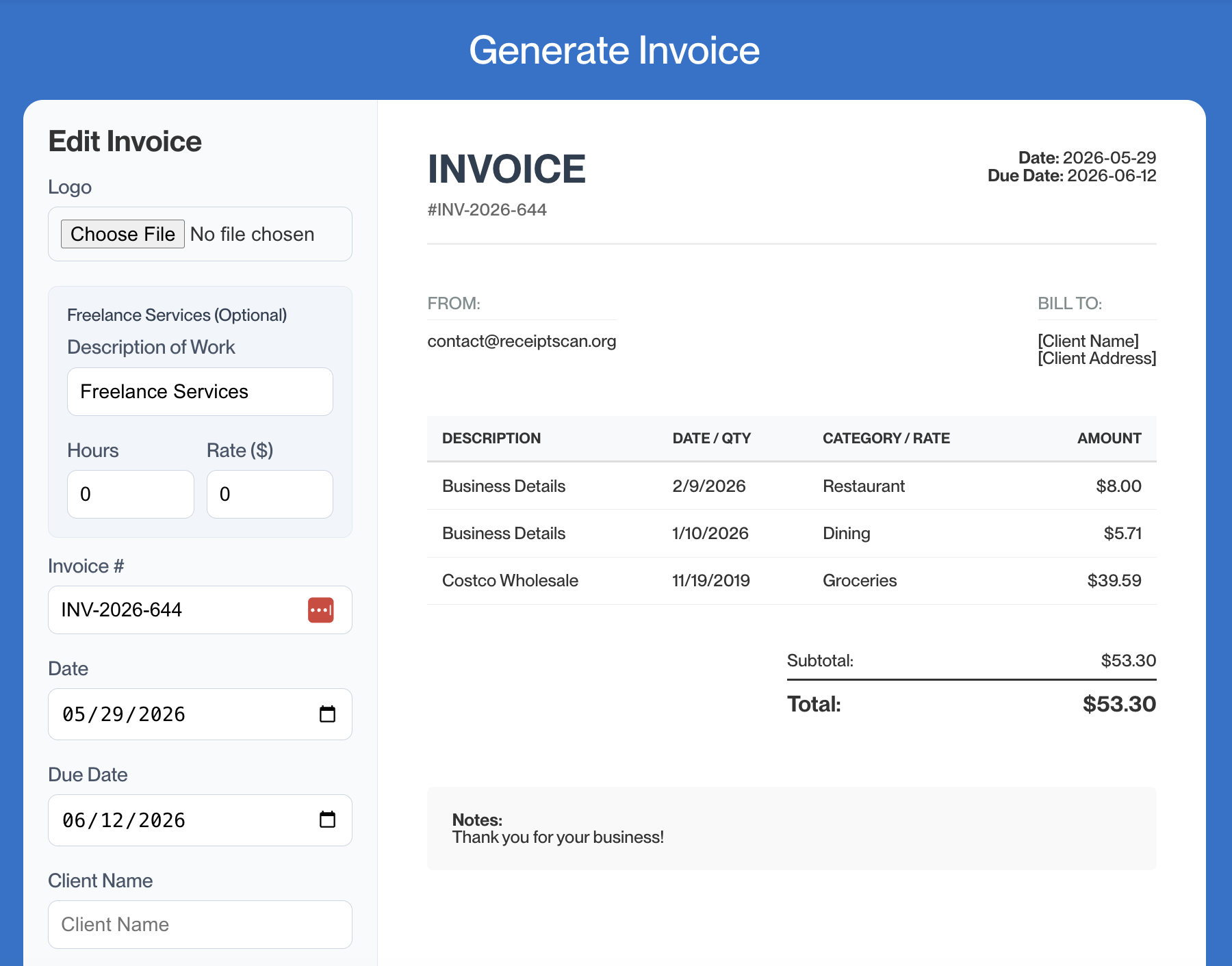
Task: Click the 'Due Date: 2026-06-12' text in preview
Action: (x=1072, y=176)
